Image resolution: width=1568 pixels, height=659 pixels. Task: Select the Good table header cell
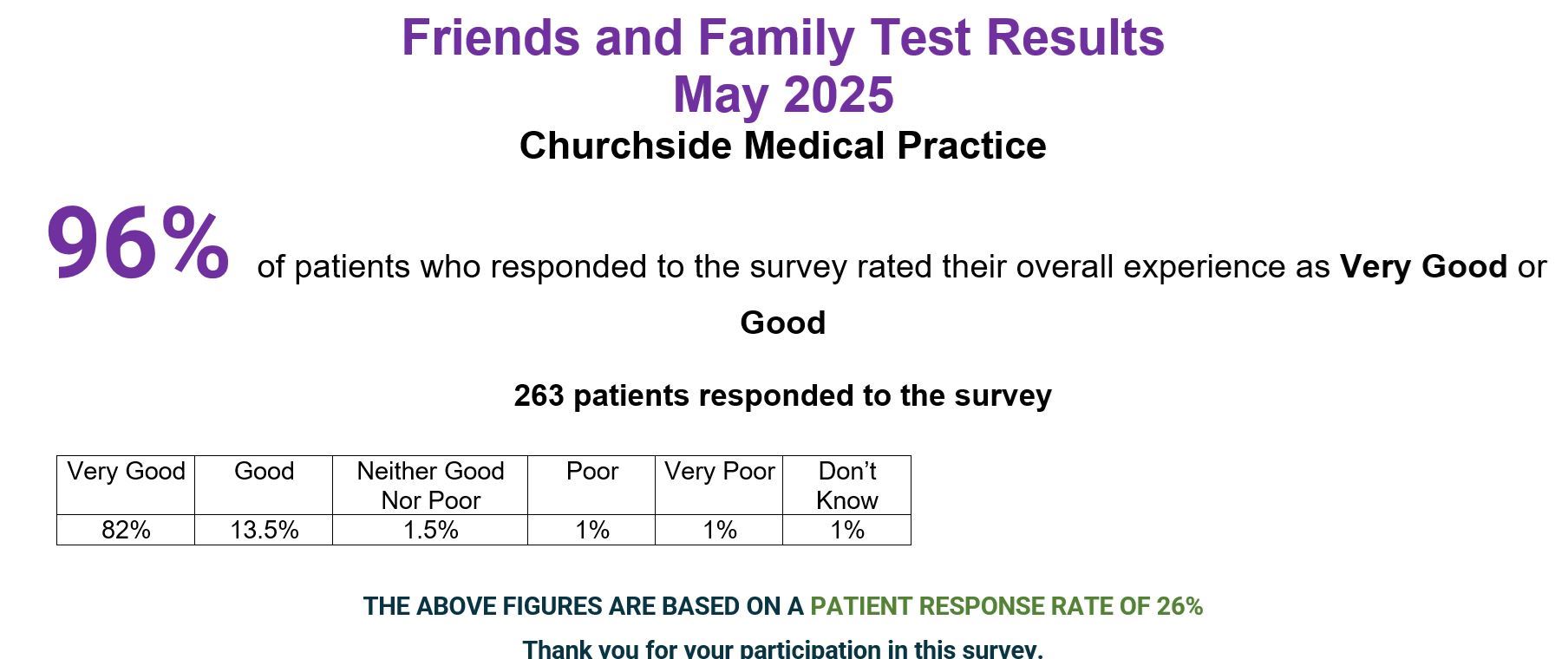click(264, 485)
